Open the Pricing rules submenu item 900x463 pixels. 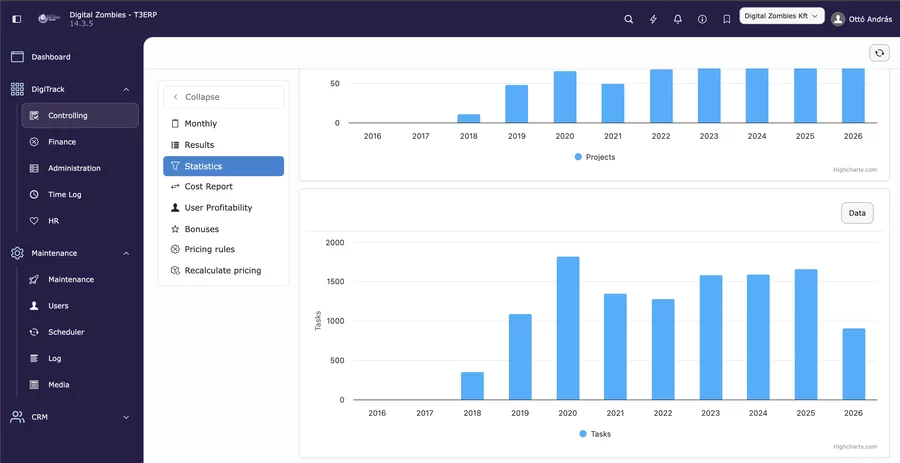click(x=223, y=249)
